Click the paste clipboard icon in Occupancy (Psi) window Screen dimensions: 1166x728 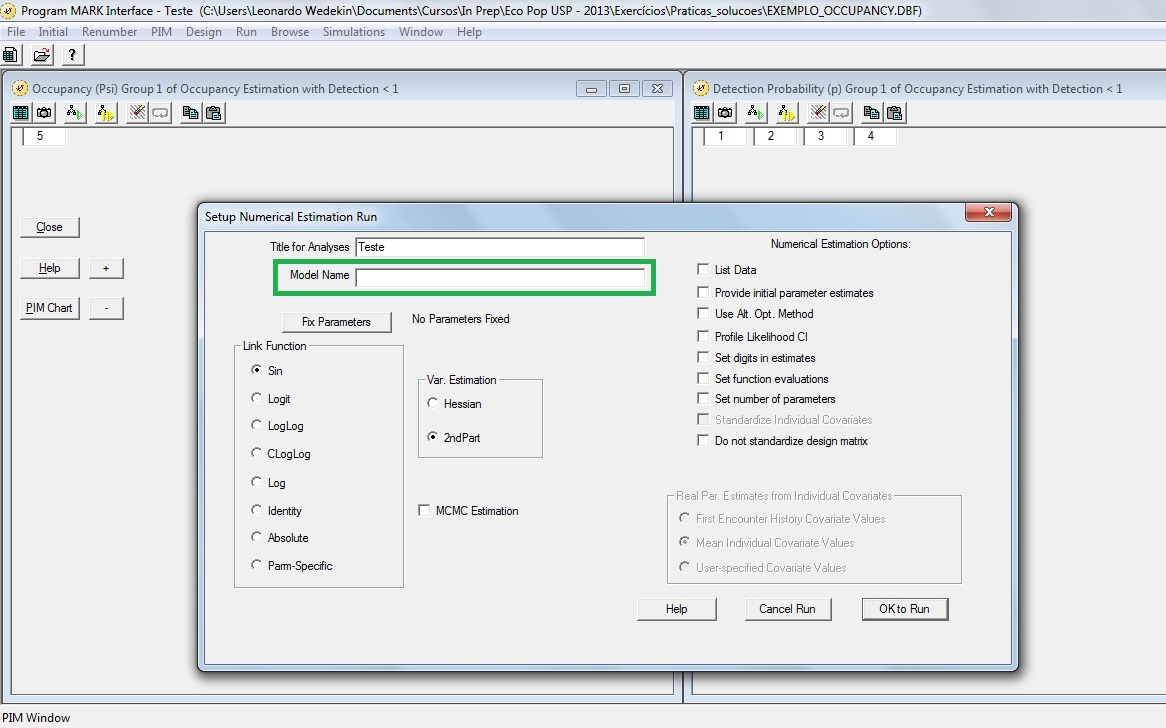tap(214, 113)
